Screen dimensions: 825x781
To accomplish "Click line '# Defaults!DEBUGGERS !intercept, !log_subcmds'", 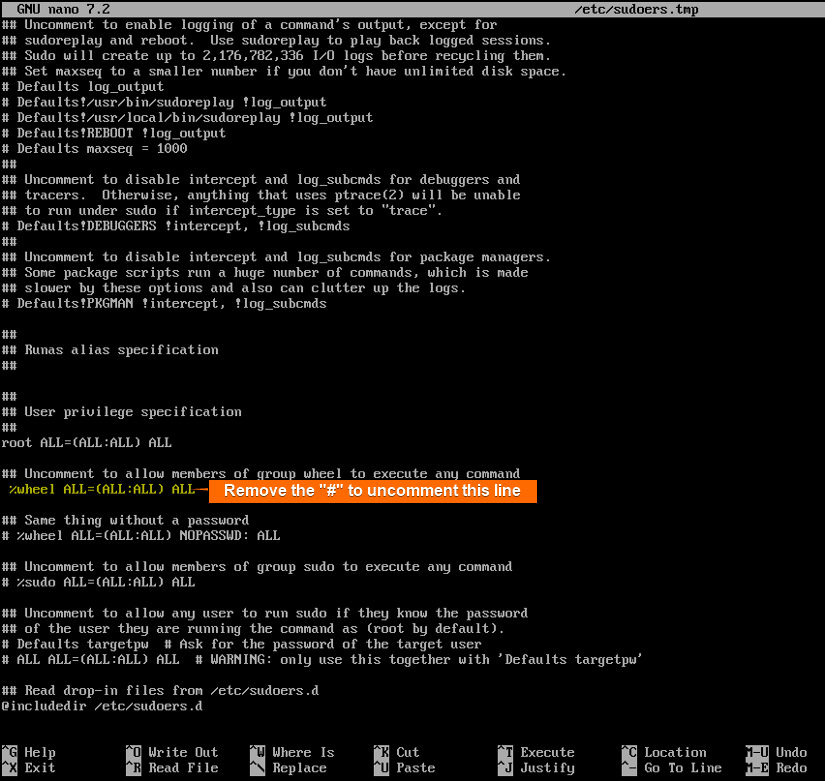I will click(x=176, y=226).
